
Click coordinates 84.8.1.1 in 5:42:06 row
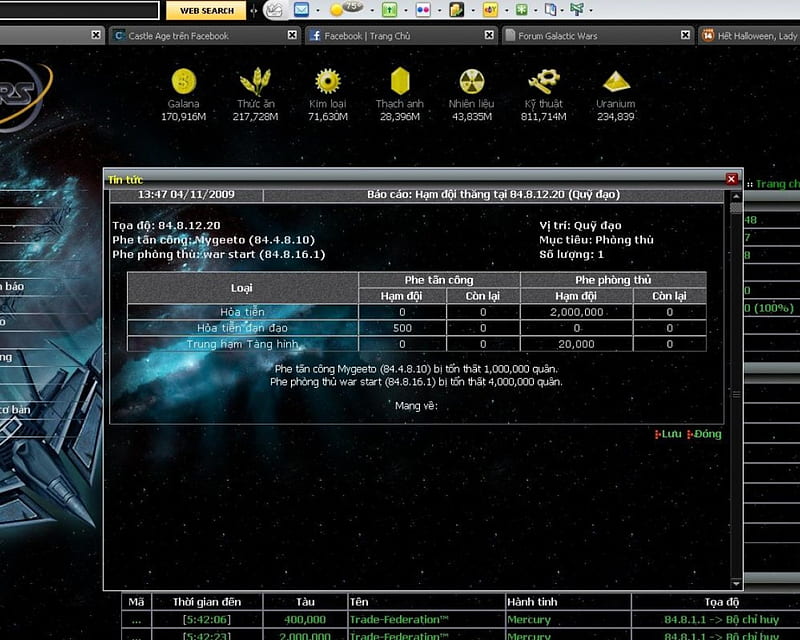685,620
